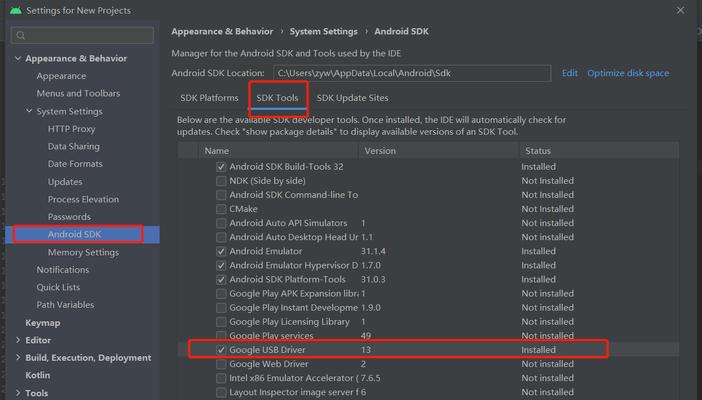Switch to the SDK Update Sites tab

[352, 98]
